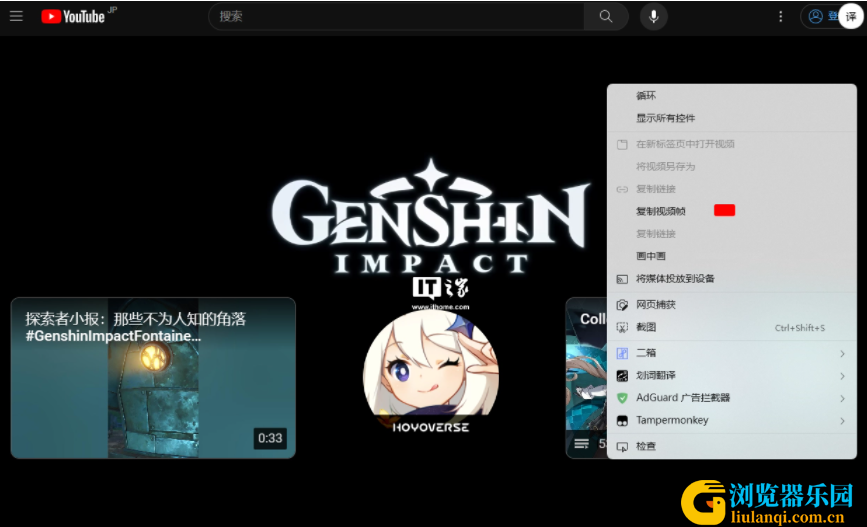The width and height of the screenshot is (867, 527).
Task: Click the scissors icon beside 截图
Action: 622,327
